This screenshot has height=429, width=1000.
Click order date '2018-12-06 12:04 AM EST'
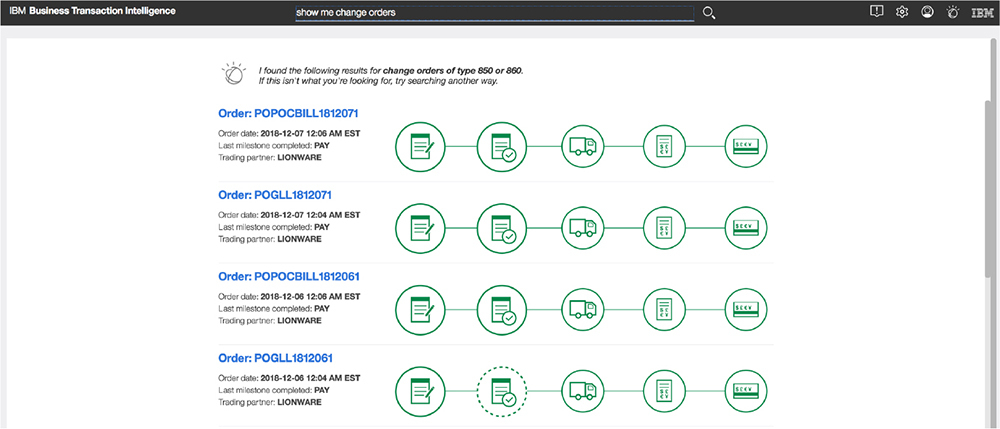[311, 379]
